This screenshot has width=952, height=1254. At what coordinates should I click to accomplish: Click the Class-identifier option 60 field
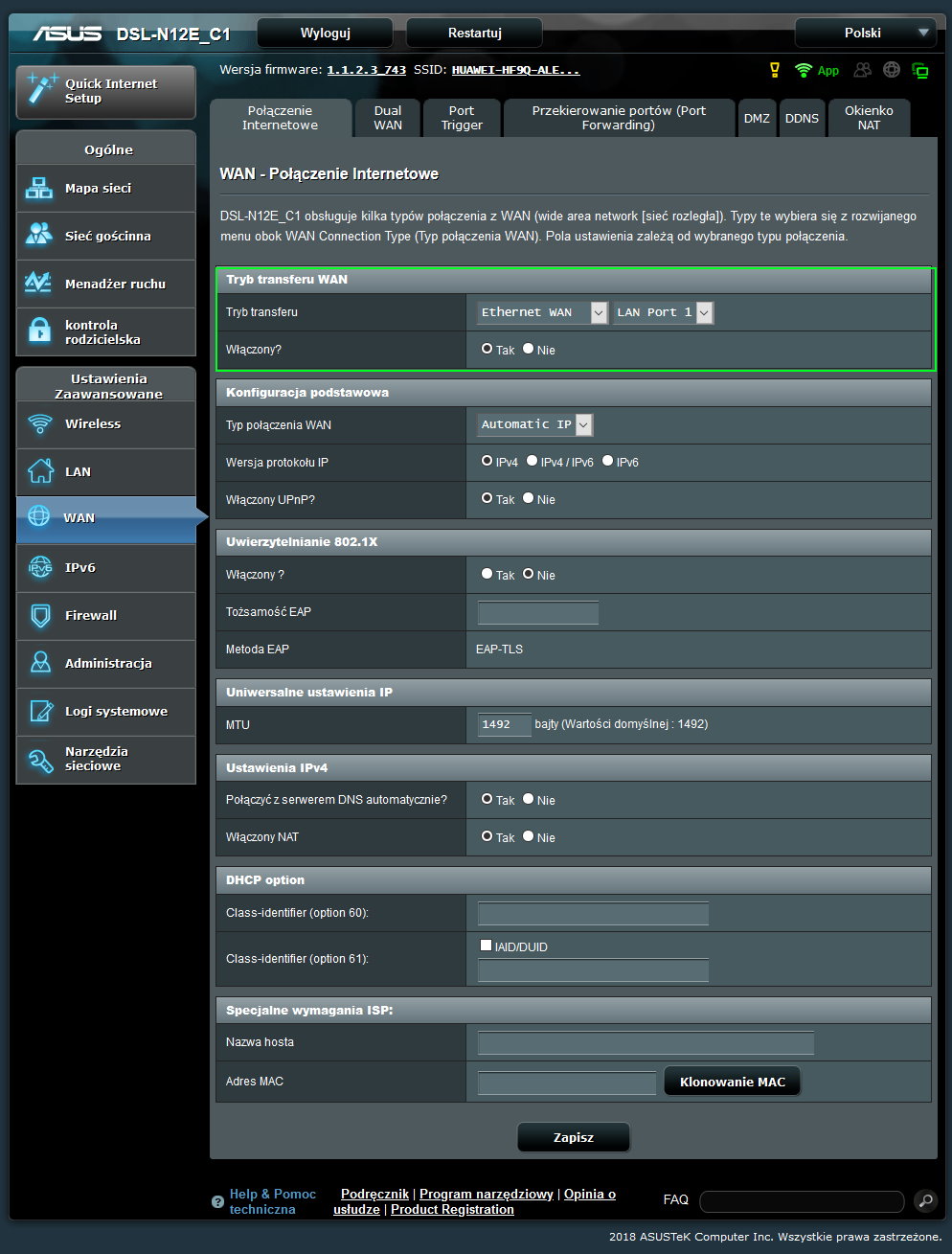click(x=593, y=913)
